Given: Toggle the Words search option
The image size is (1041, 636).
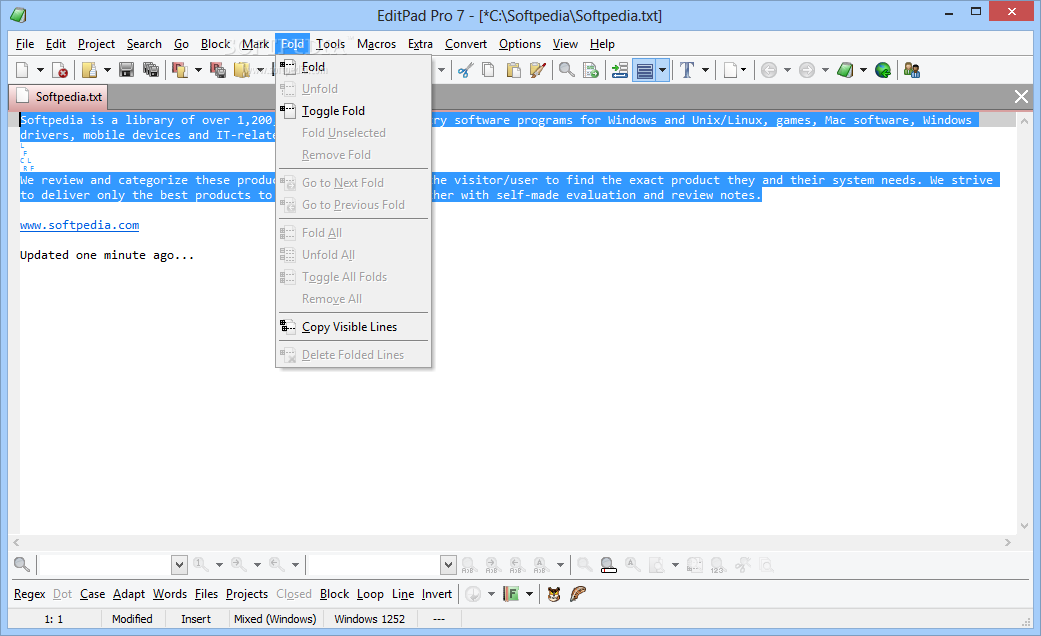Looking at the screenshot, I should [170, 594].
